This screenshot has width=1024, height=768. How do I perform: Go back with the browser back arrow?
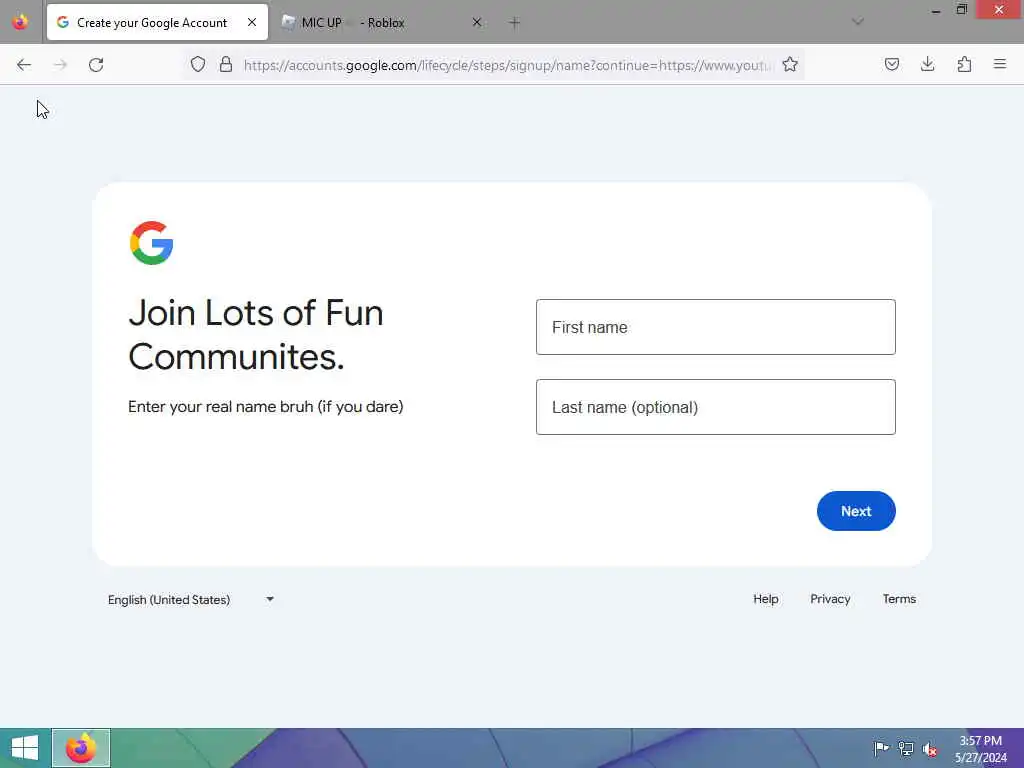pyautogui.click(x=24, y=65)
